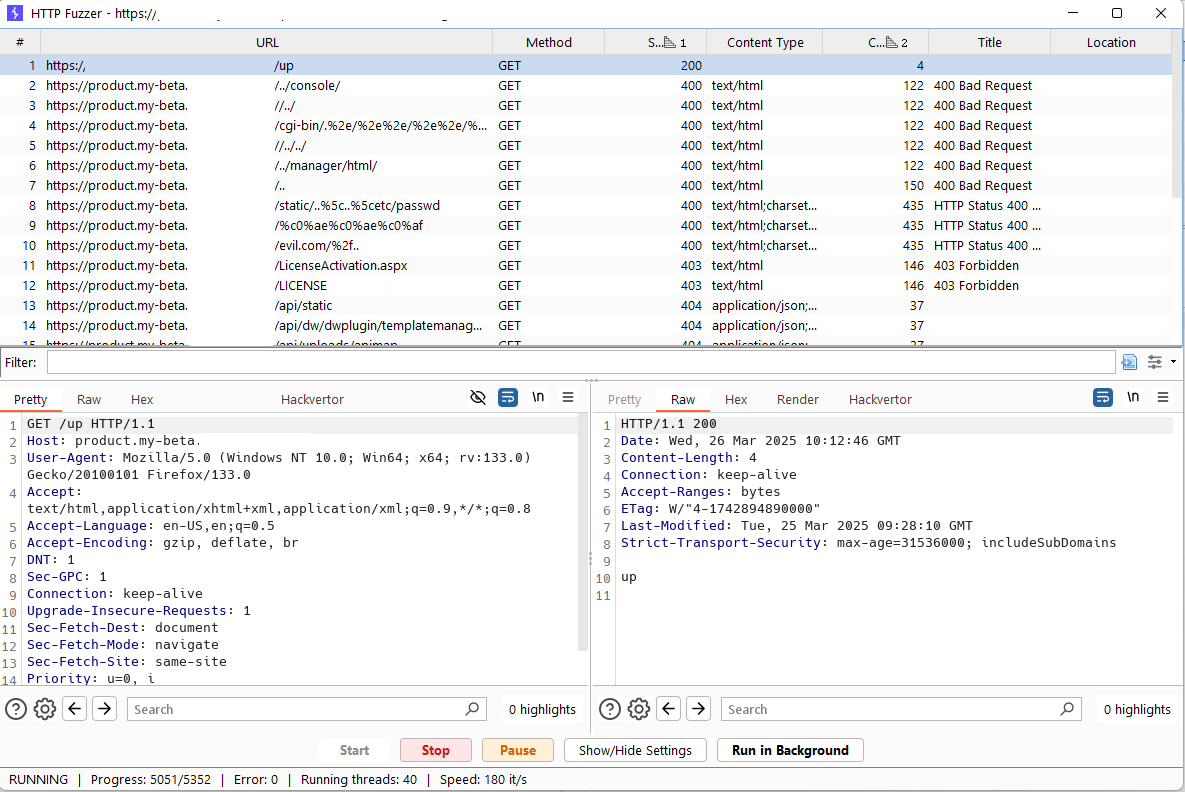Select the request Hackvertor tab
1185x792 pixels.
pyautogui.click(x=312, y=400)
